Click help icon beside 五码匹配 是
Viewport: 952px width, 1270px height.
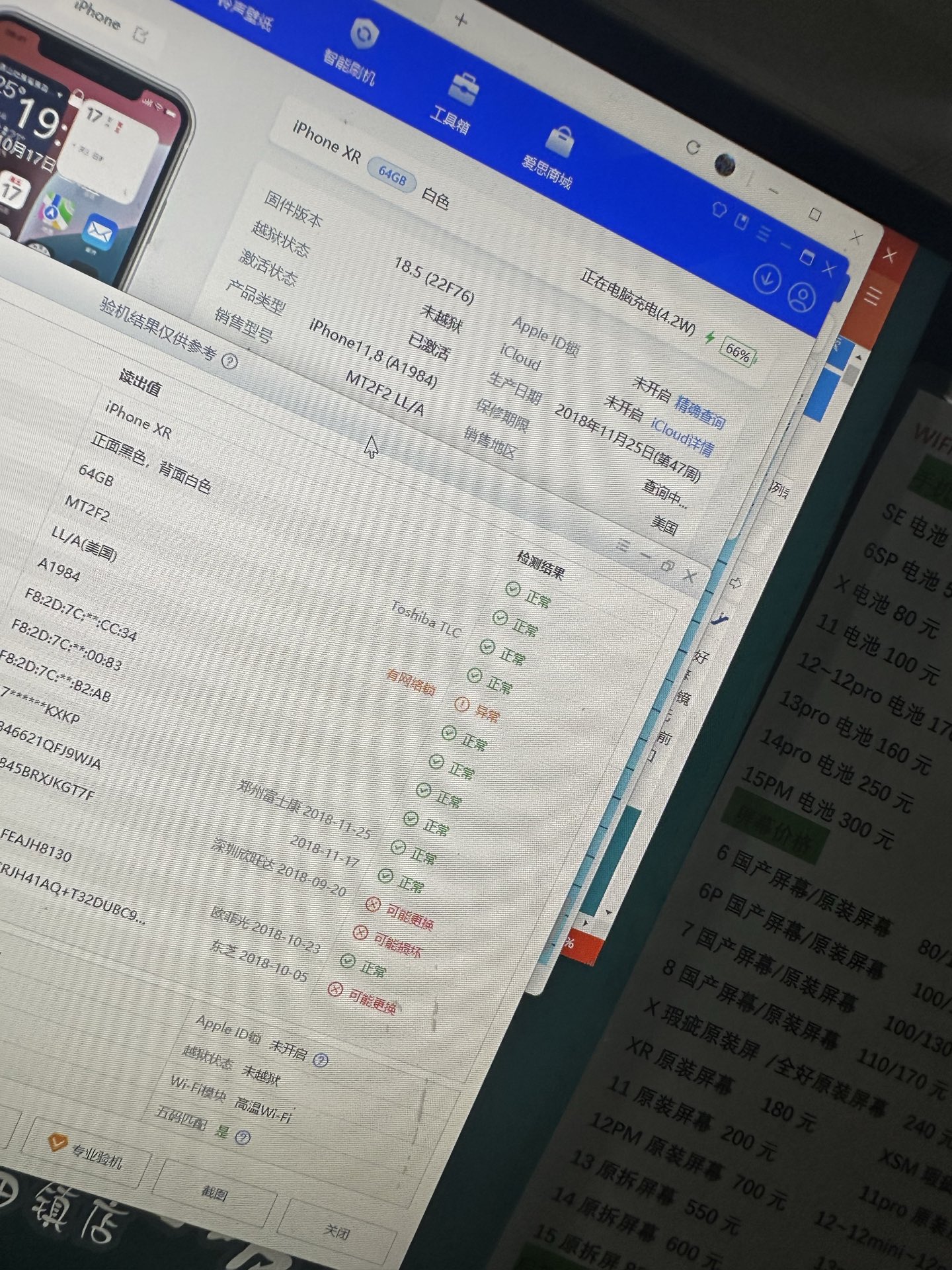[x=243, y=1137]
